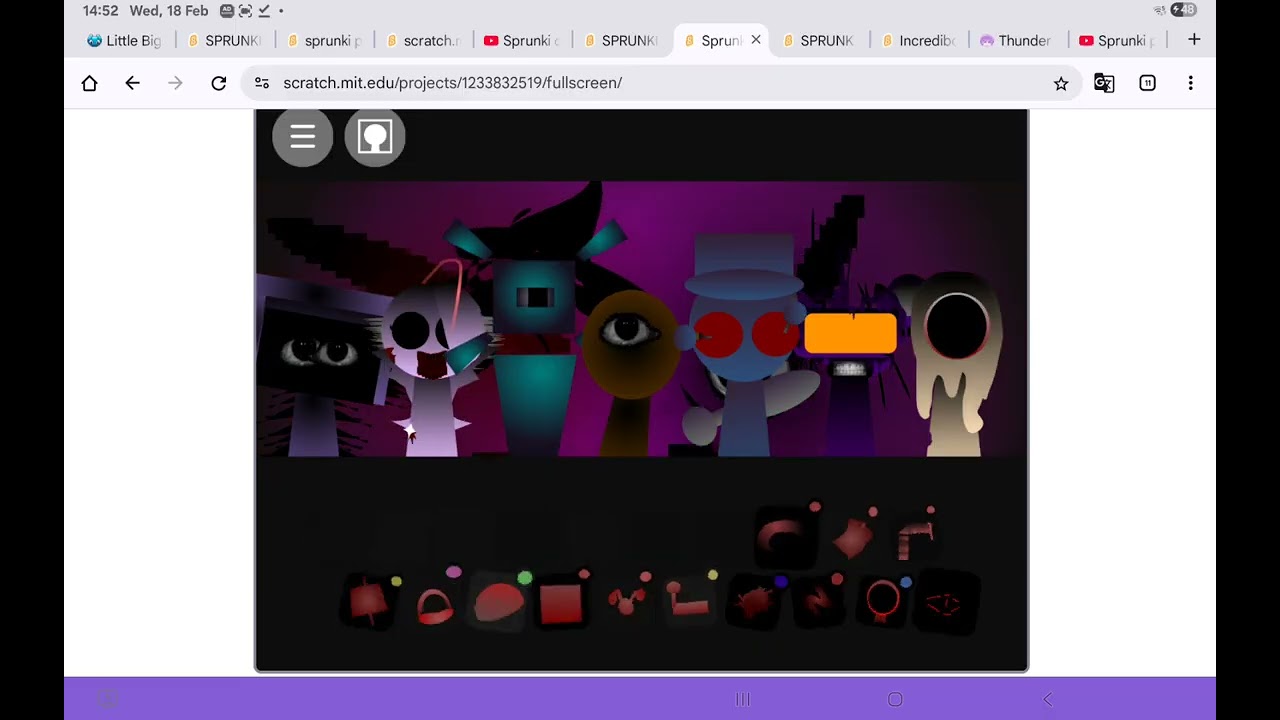Navigate forward in the browser

(x=175, y=83)
